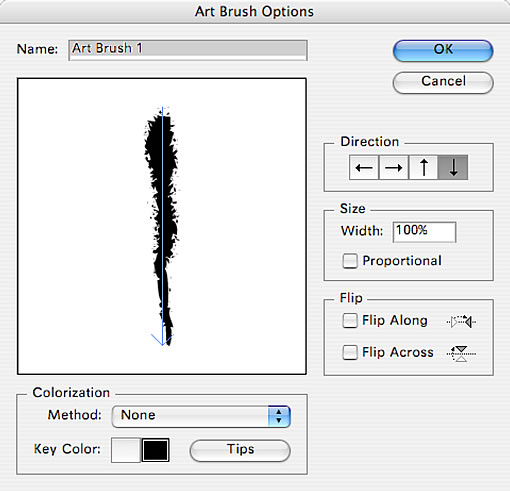Select the up arrow direction
This screenshot has height=491, width=510.
(423, 167)
